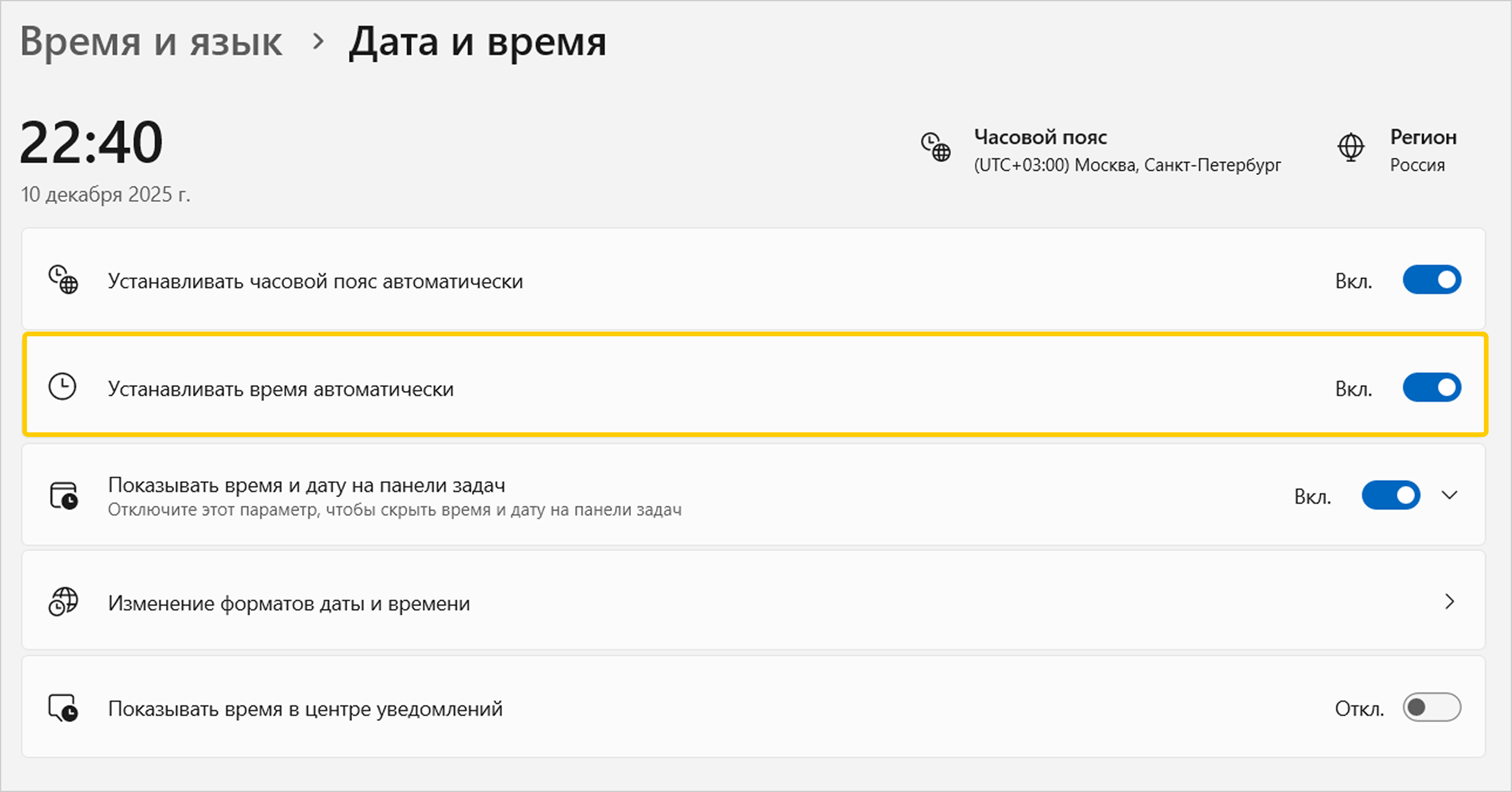Click the Region globe icon
The image size is (1512, 792).
click(x=1351, y=147)
